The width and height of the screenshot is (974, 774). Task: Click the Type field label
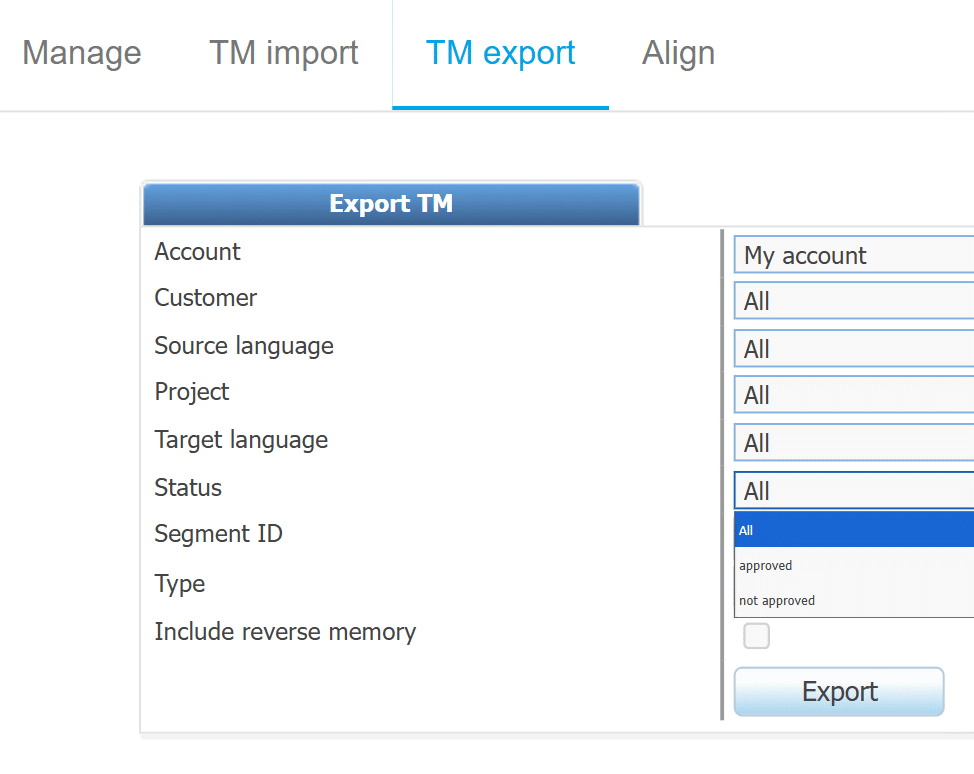pos(180,584)
